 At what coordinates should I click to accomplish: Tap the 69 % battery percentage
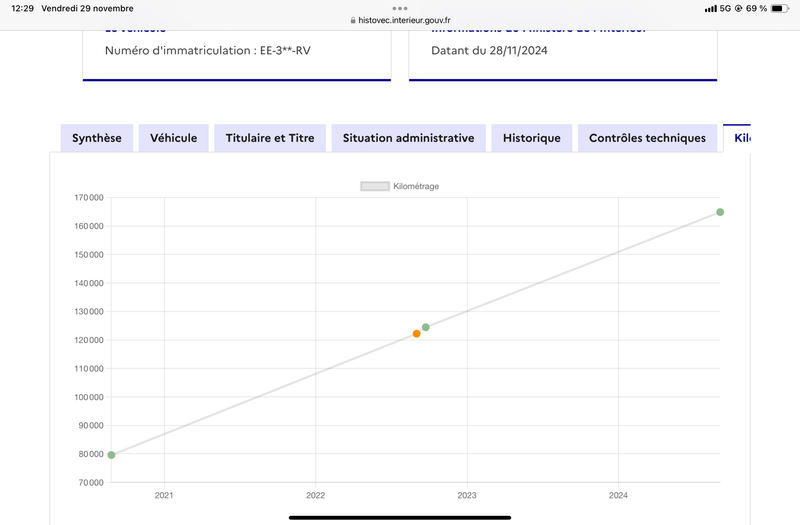[x=756, y=8]
